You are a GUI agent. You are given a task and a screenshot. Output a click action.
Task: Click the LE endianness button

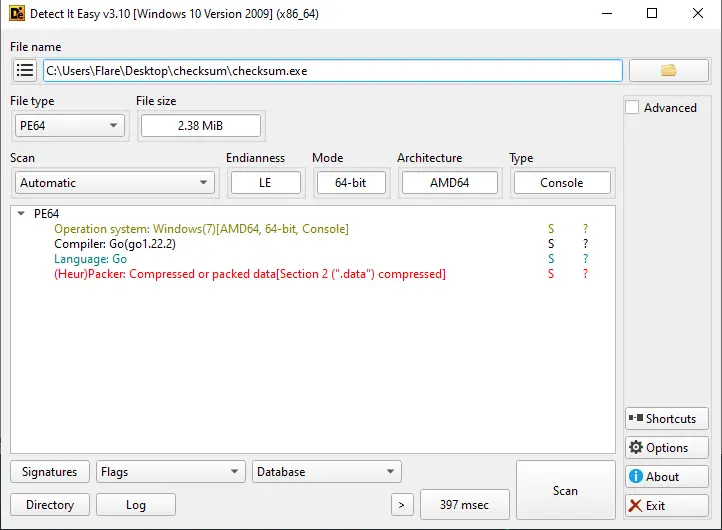tap(266, 183)
